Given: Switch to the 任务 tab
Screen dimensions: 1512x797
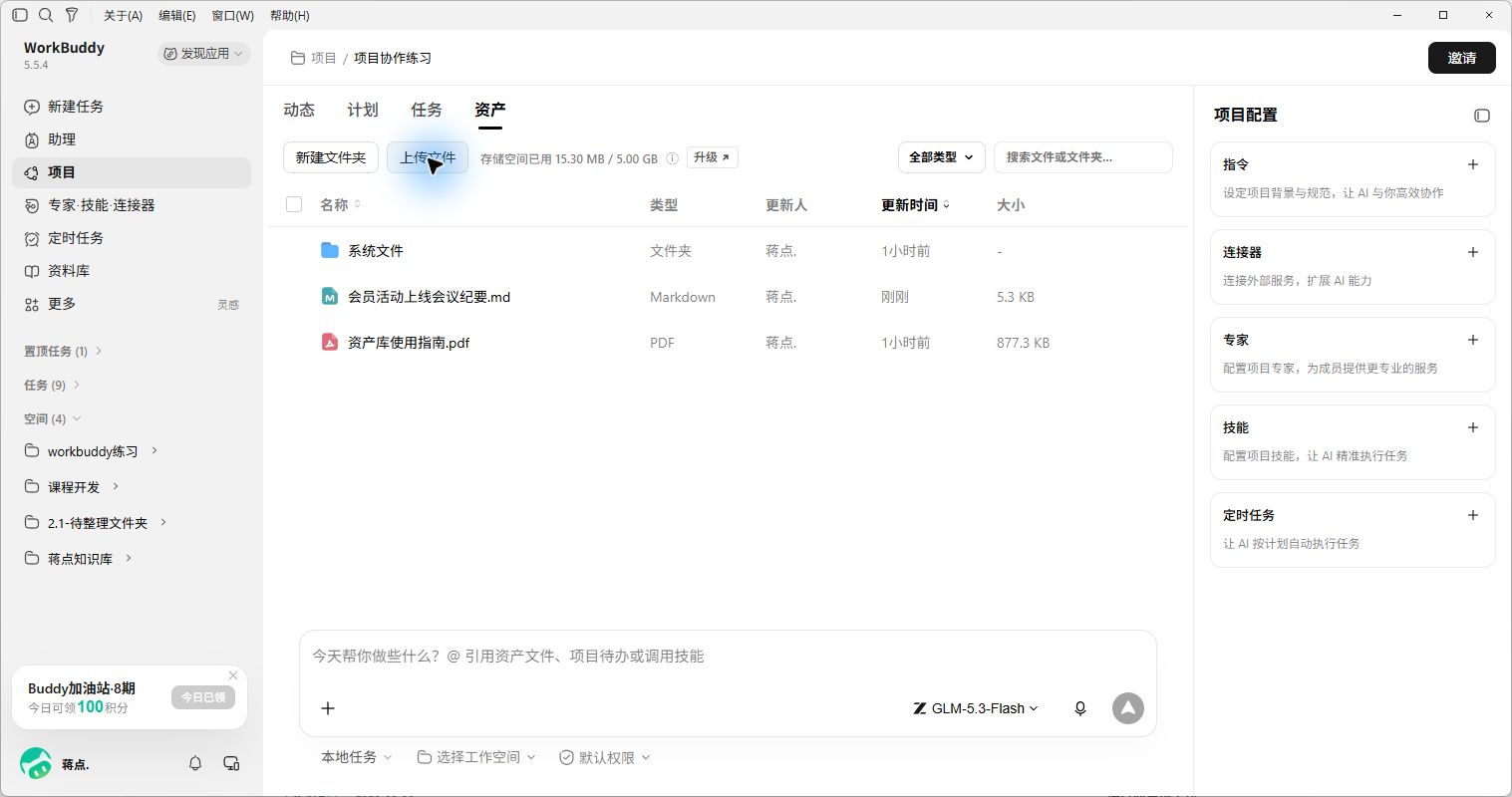Looking at the screenshot, I should tap(427, 110).
